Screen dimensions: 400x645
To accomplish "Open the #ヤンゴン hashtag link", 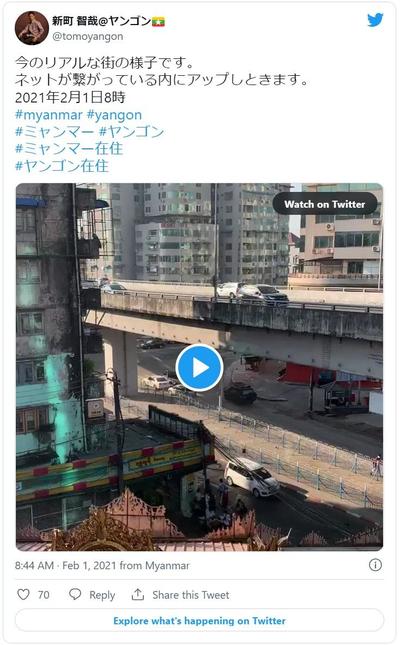I will pyautogui.click(x=132, y=132).
